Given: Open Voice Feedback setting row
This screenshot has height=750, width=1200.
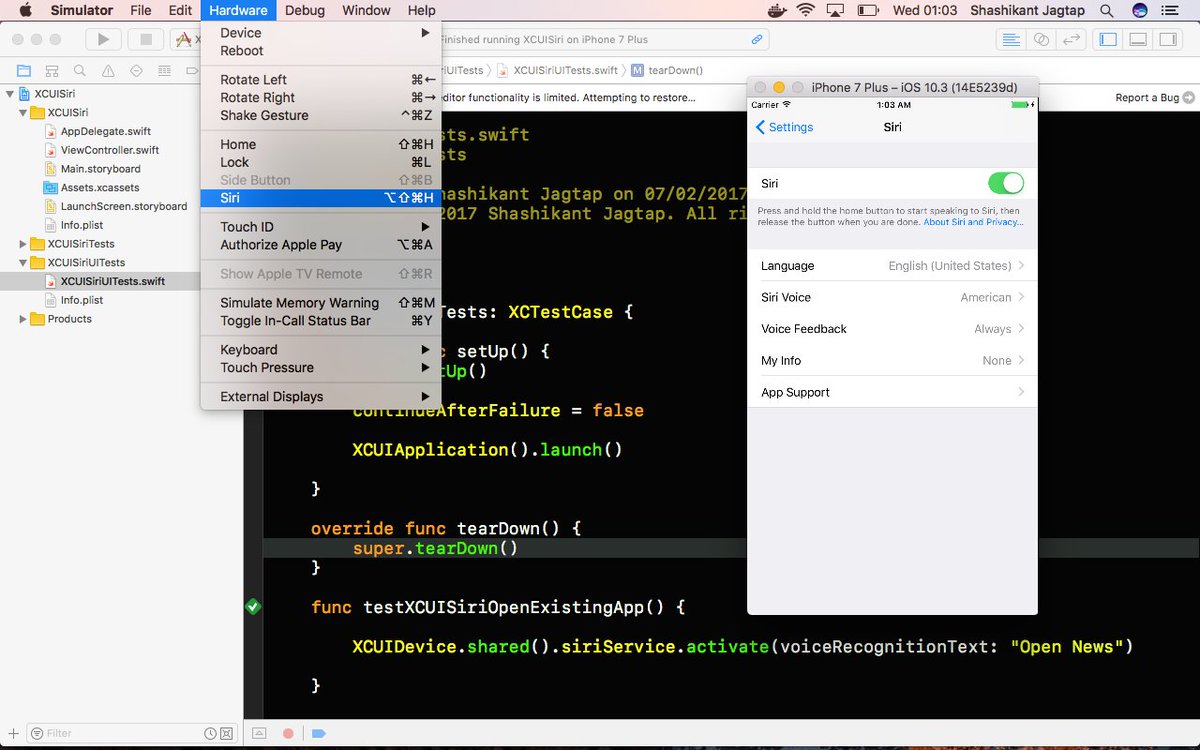Looking at the screenshot, I should click(892, 329).
